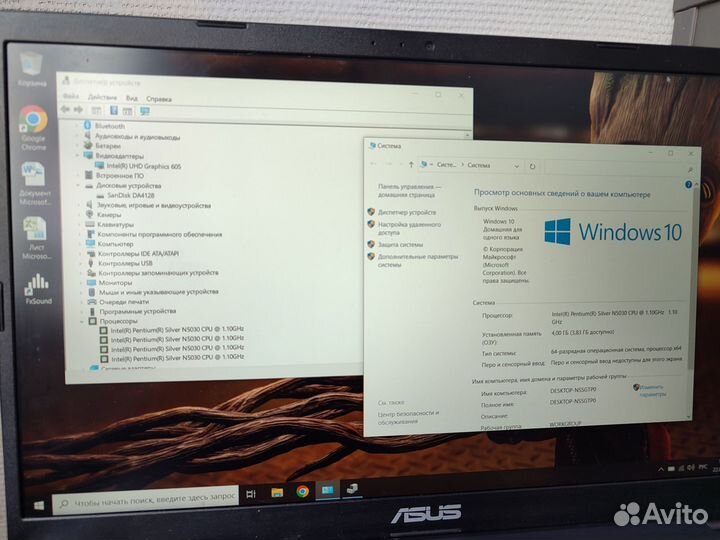
Task: Select the Очереди печати category
Action: (x=124, y=302)
